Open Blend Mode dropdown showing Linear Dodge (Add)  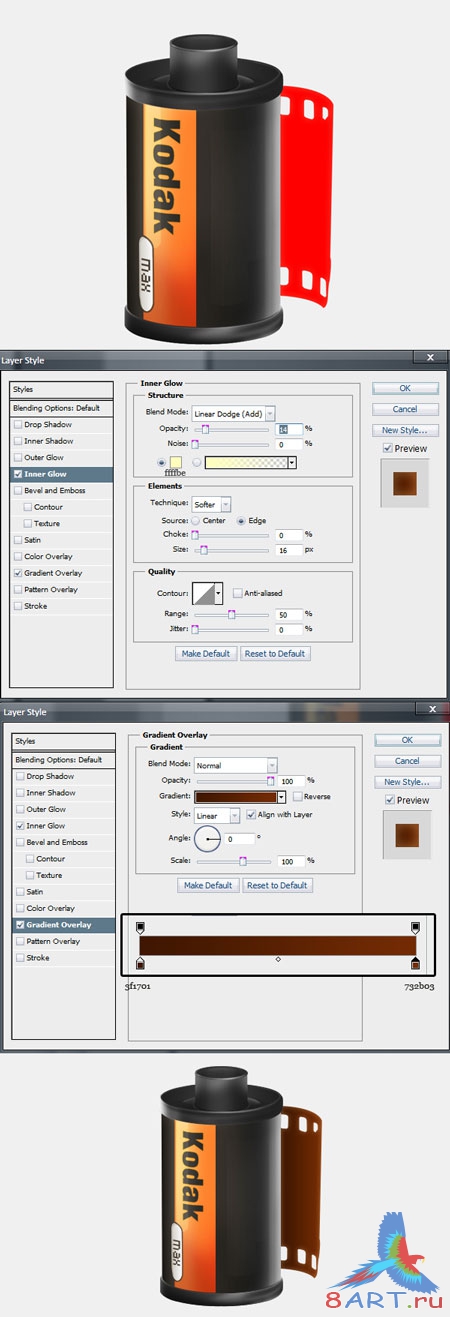[234, 413]
